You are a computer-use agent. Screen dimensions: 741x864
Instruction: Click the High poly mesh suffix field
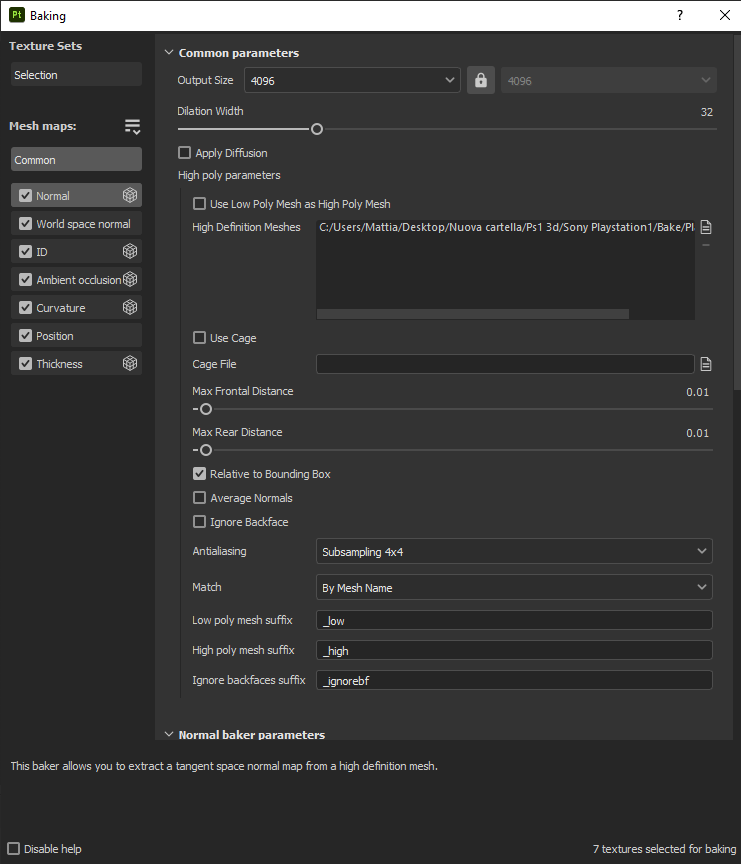[515, 650]
